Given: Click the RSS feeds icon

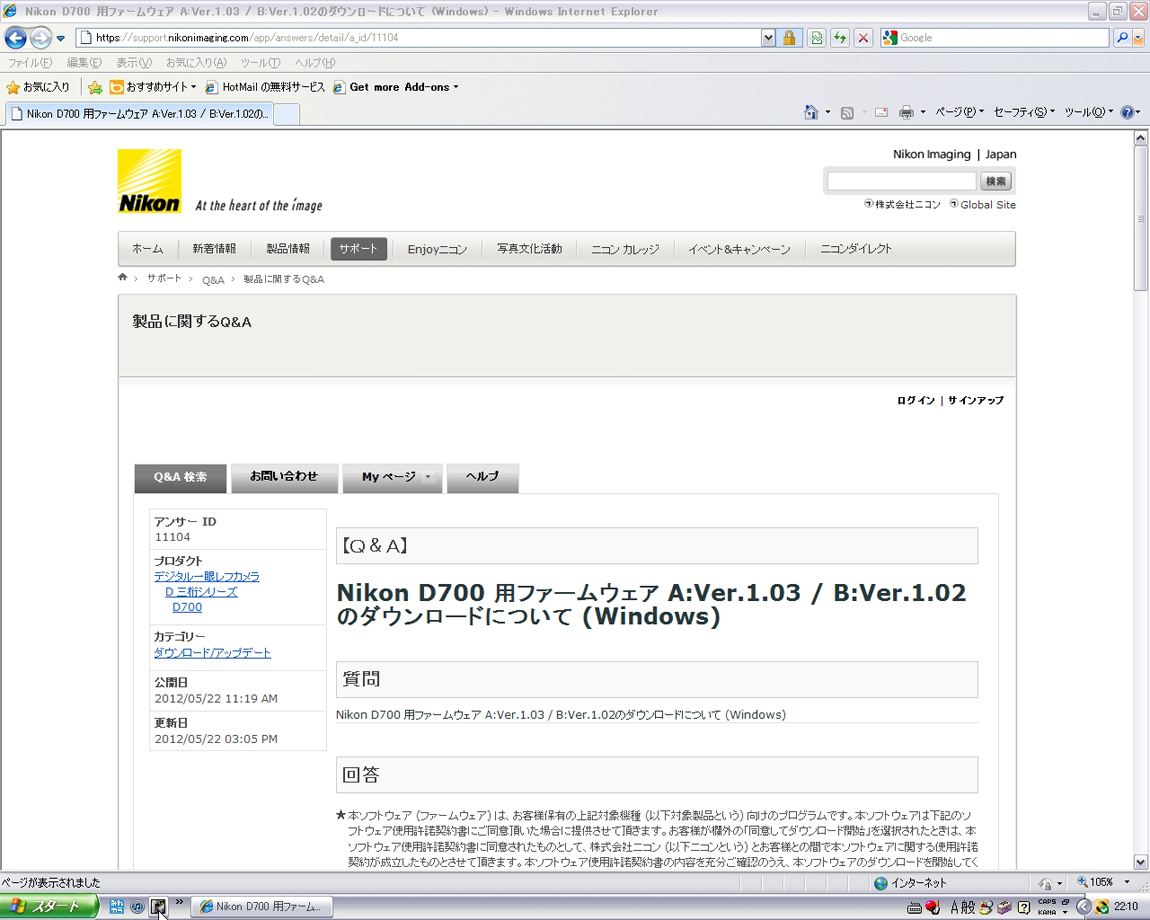Looking at the screenshot, I should point(847,112).
